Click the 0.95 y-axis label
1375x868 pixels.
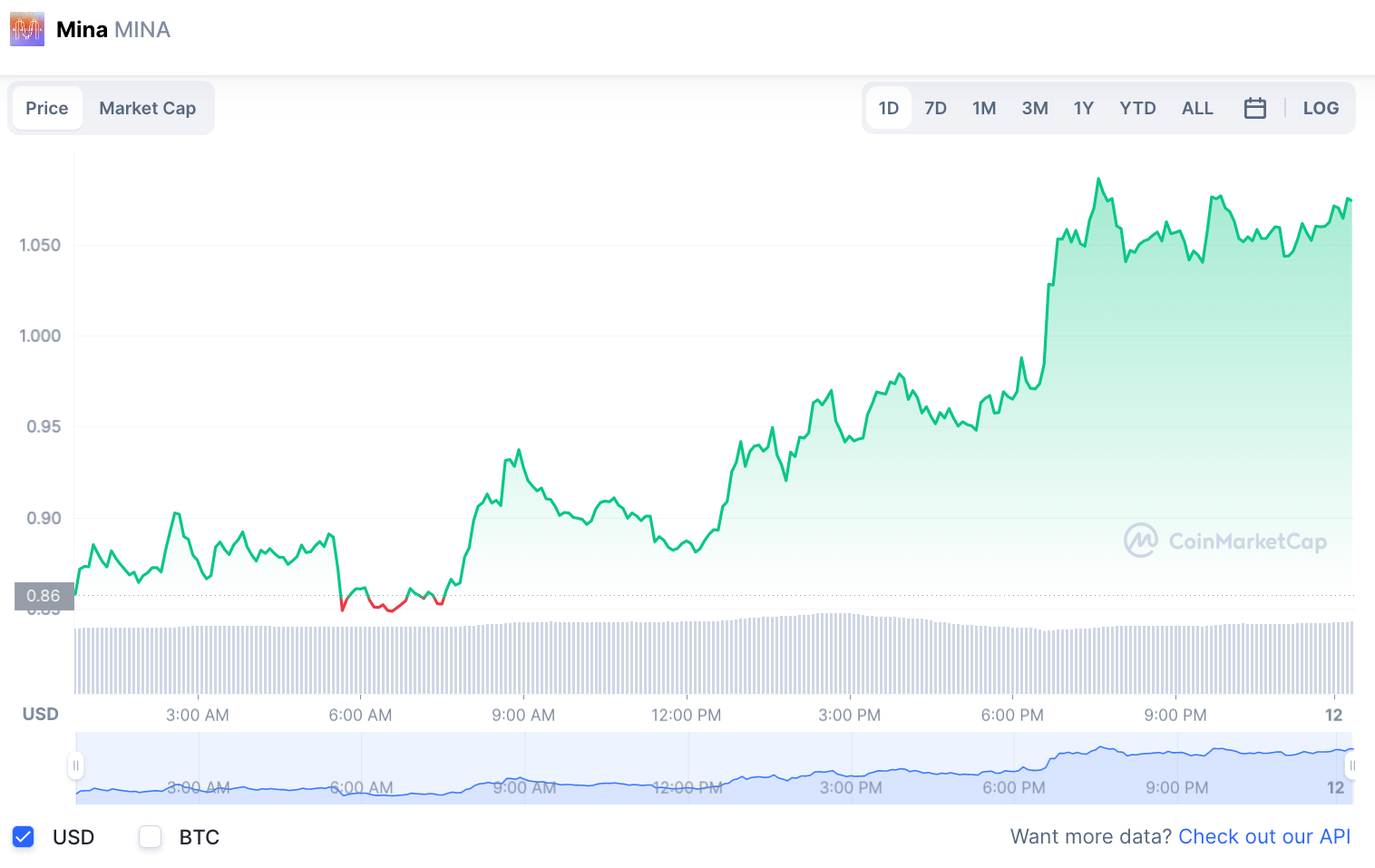[x=44, y=426]
